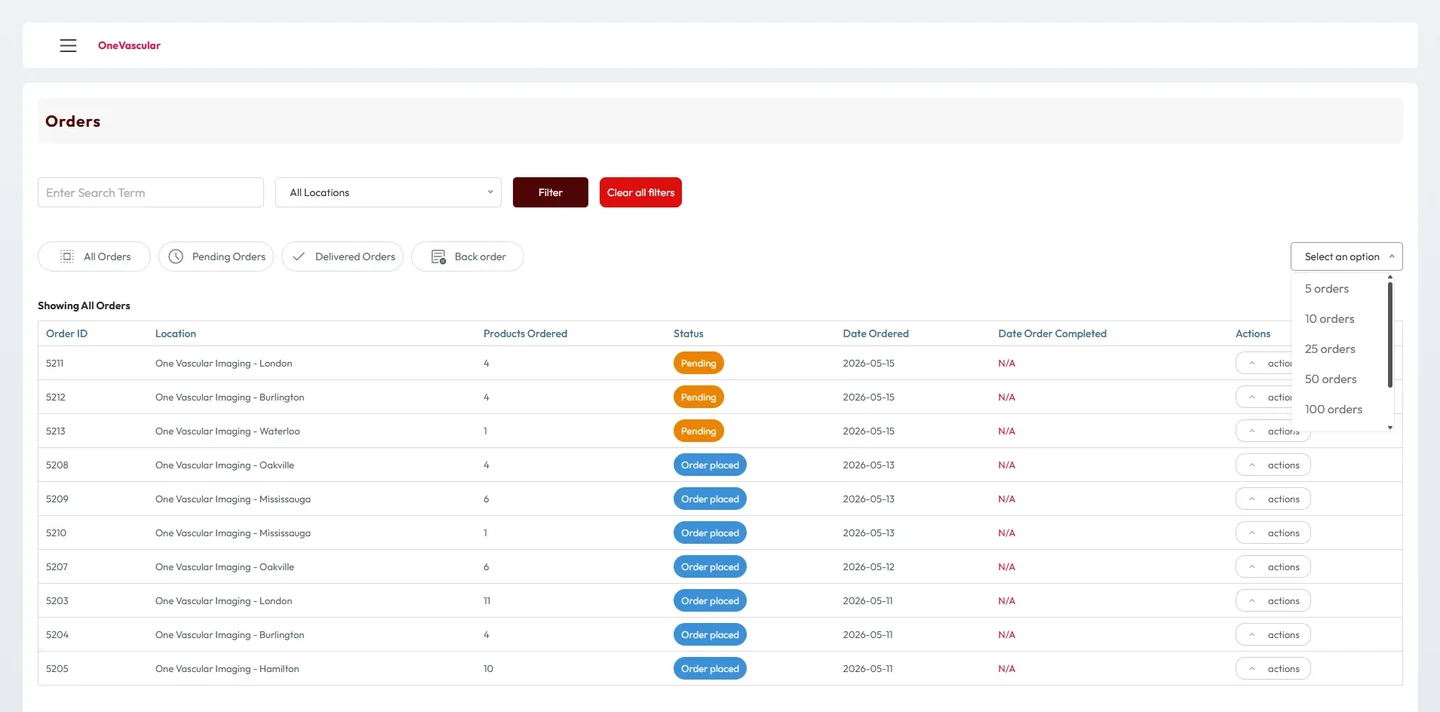The width and height of the screenshot is (1440, 712).
Task: Select the All Orders tab
Action: coord(94,257)
